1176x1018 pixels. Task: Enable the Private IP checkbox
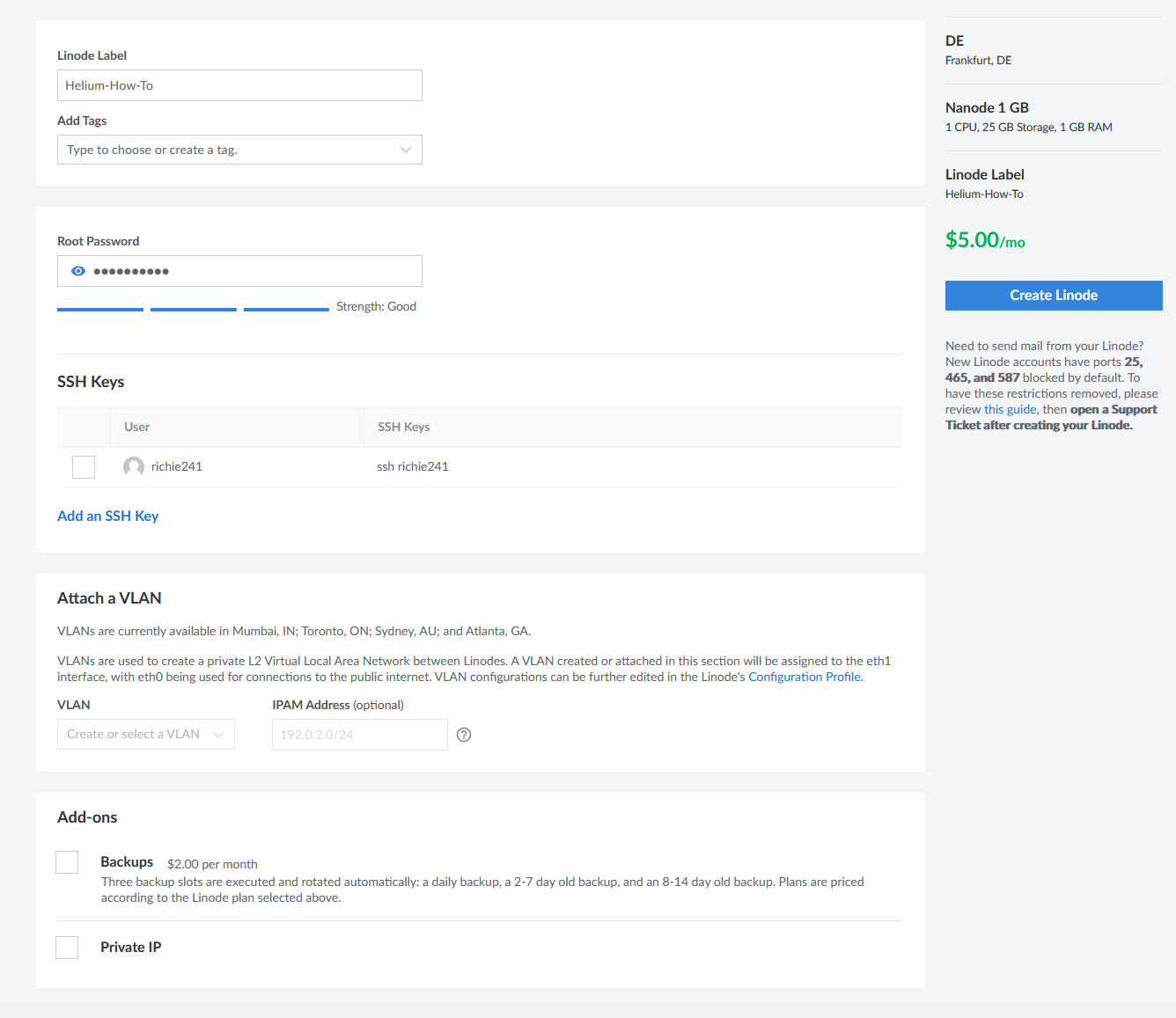click(67, 948)
